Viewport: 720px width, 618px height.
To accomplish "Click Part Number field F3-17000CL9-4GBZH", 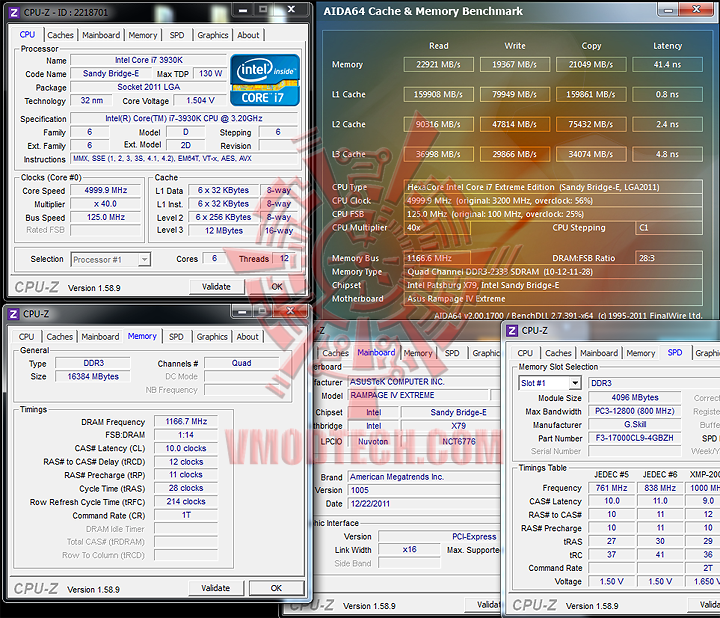I will pyautogui.click(x=635, y=438).
